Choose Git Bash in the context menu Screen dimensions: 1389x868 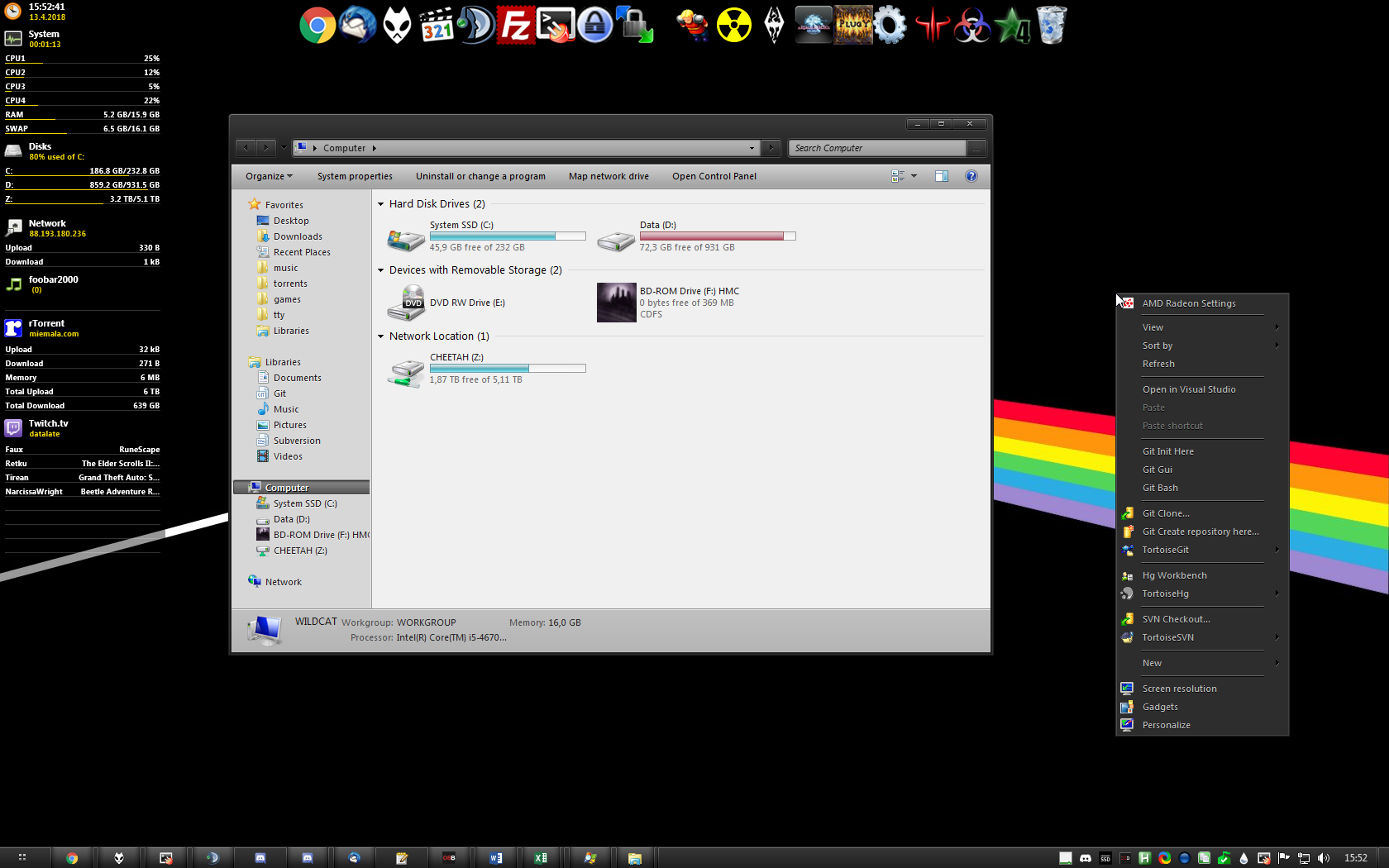point(1160,488)
